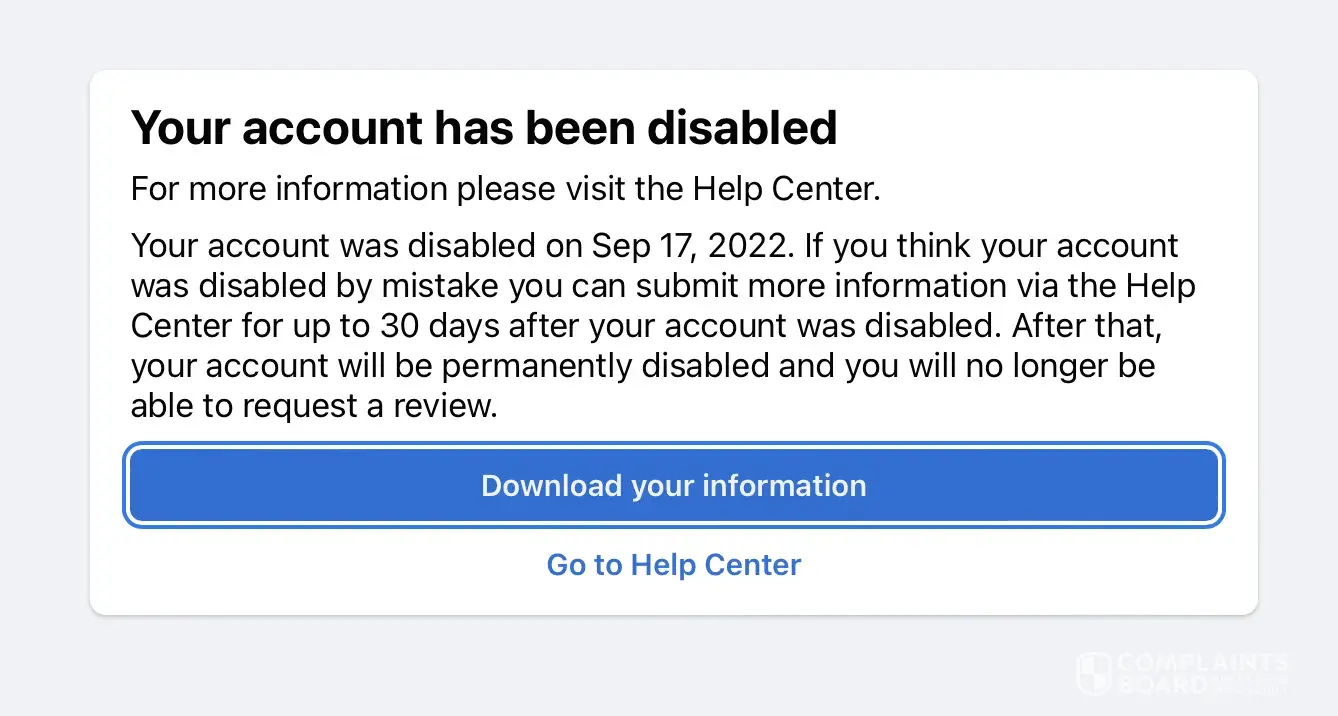1338x716 pixels.
Task: Click the 'permanently disabled' phrase
Action: coord(606,366)
